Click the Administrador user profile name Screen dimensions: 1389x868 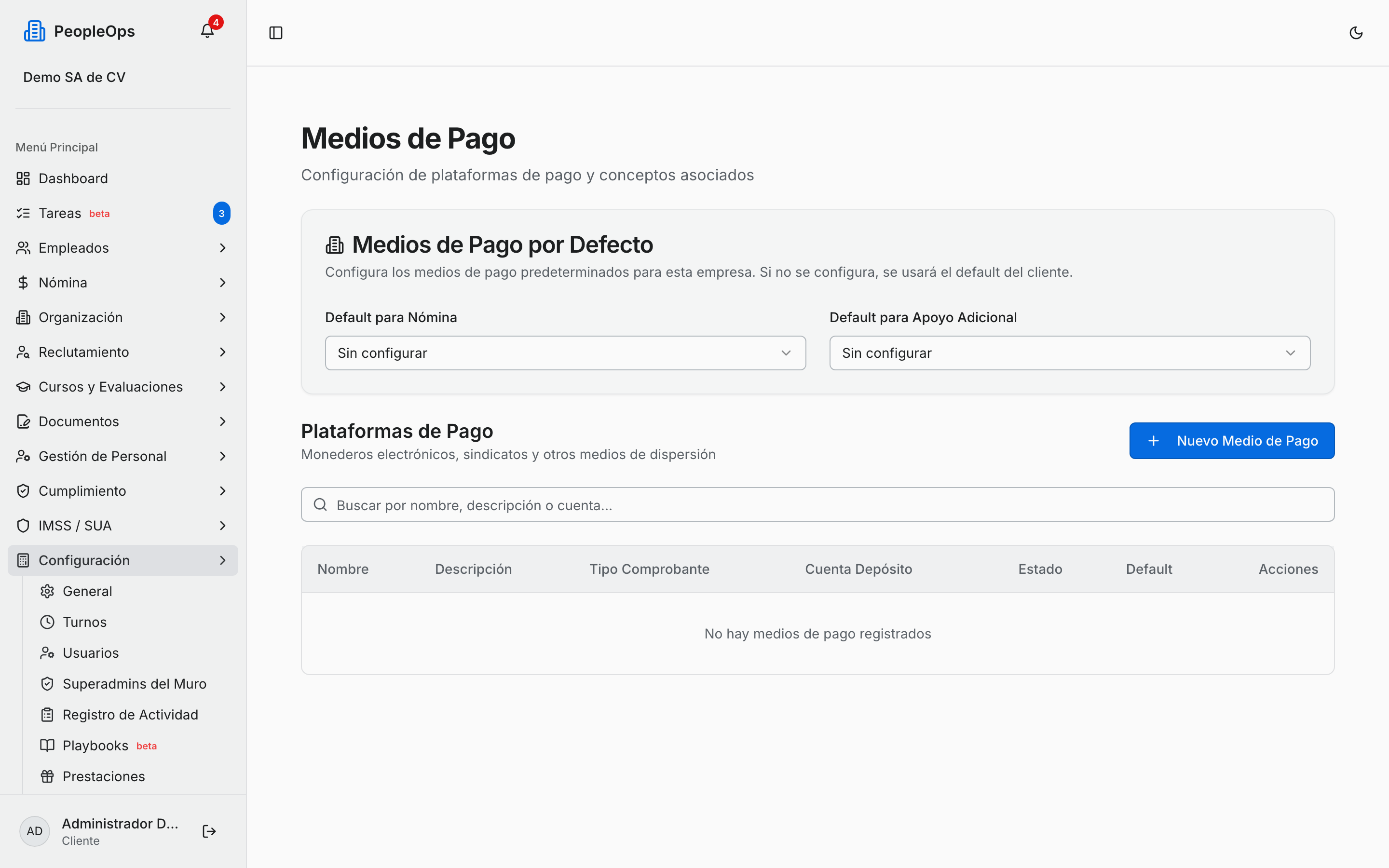120,824
